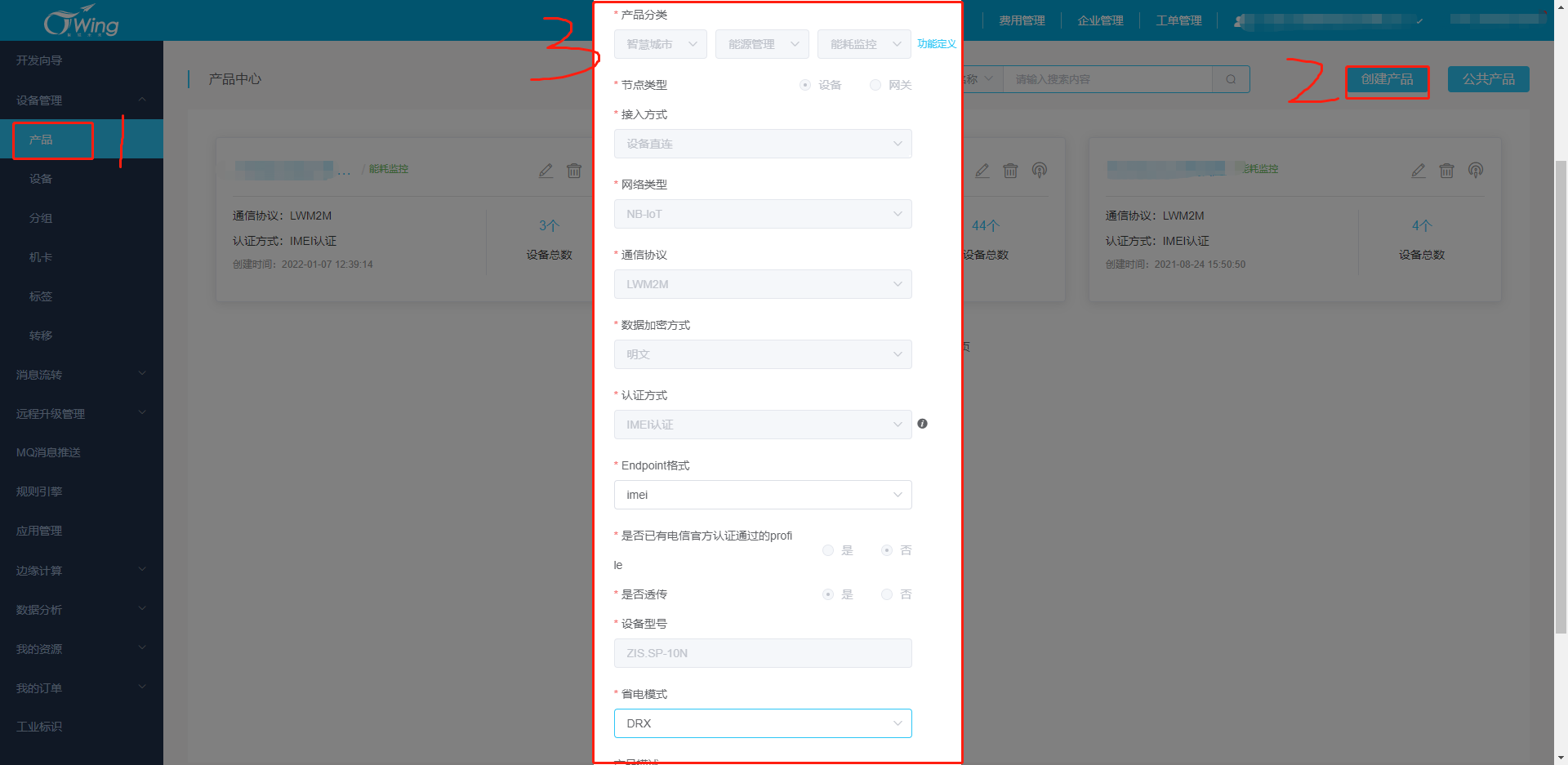The width and height of the screenshot is (1568, 765).
Task: Click the trash delete icon on the rightmost product card
Action: pos(1446,171)
